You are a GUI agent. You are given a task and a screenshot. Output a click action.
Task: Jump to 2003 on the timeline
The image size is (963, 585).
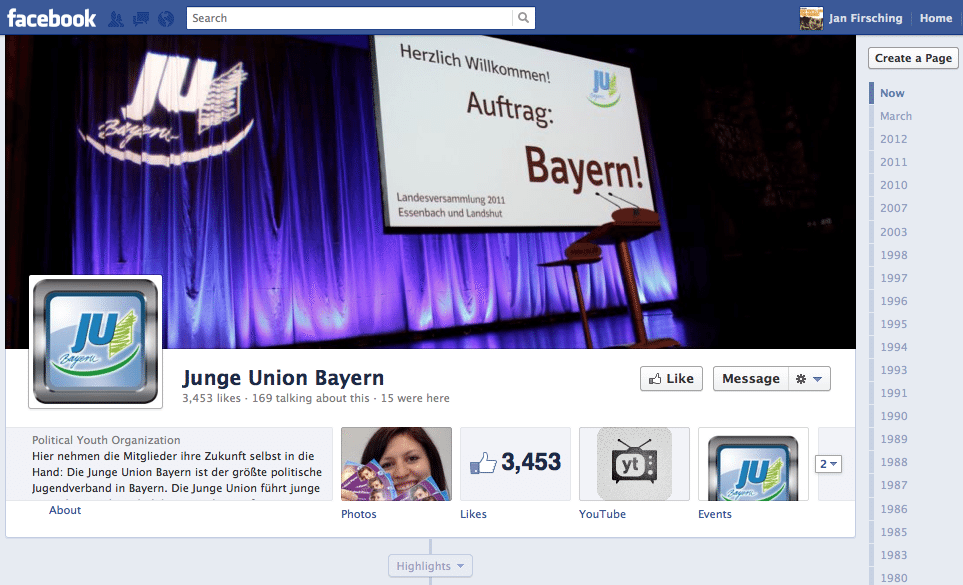click(x=894, y=232)
